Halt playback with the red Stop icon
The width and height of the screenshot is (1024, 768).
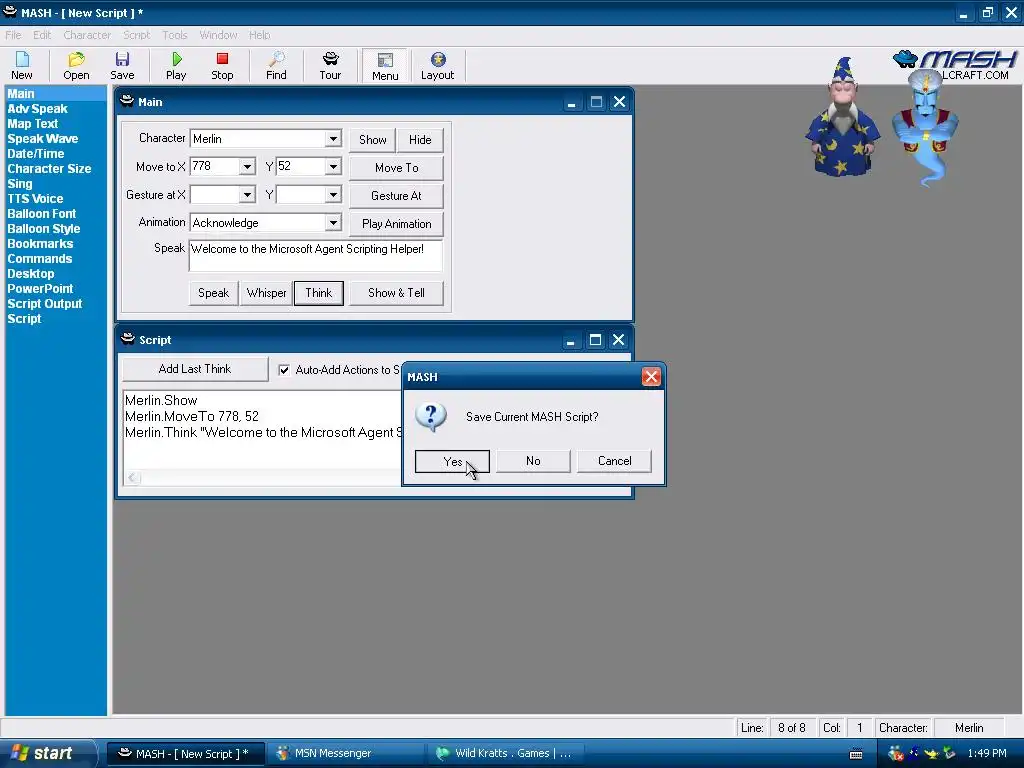222,66
